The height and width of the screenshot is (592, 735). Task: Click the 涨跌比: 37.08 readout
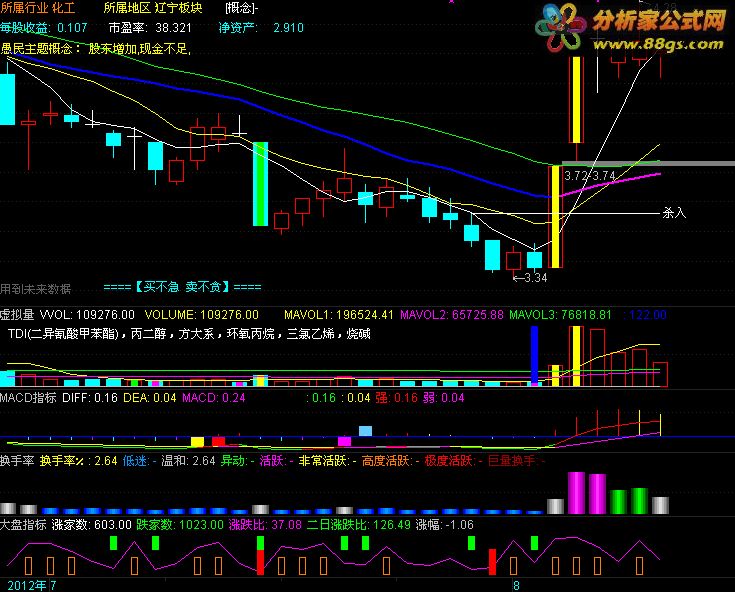pyautogui.click(x=265, y=525)
